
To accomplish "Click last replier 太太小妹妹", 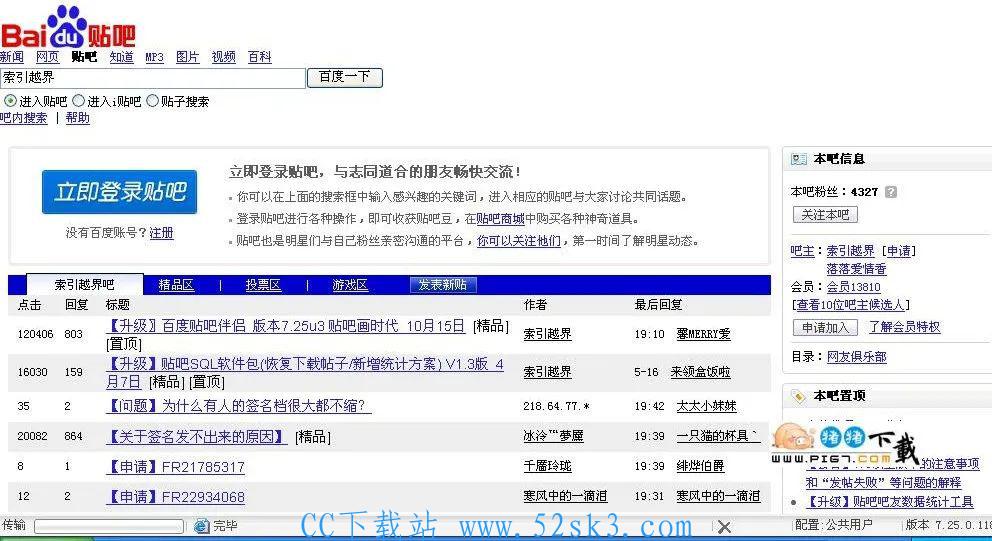I will click(707, 406).
